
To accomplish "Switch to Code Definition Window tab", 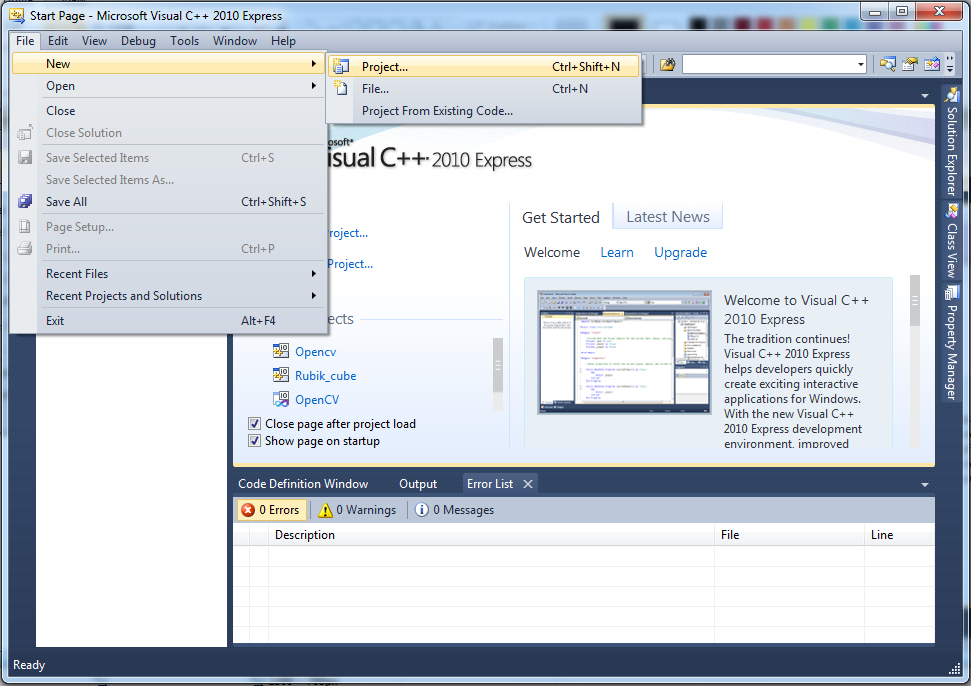I will [303, 484].
